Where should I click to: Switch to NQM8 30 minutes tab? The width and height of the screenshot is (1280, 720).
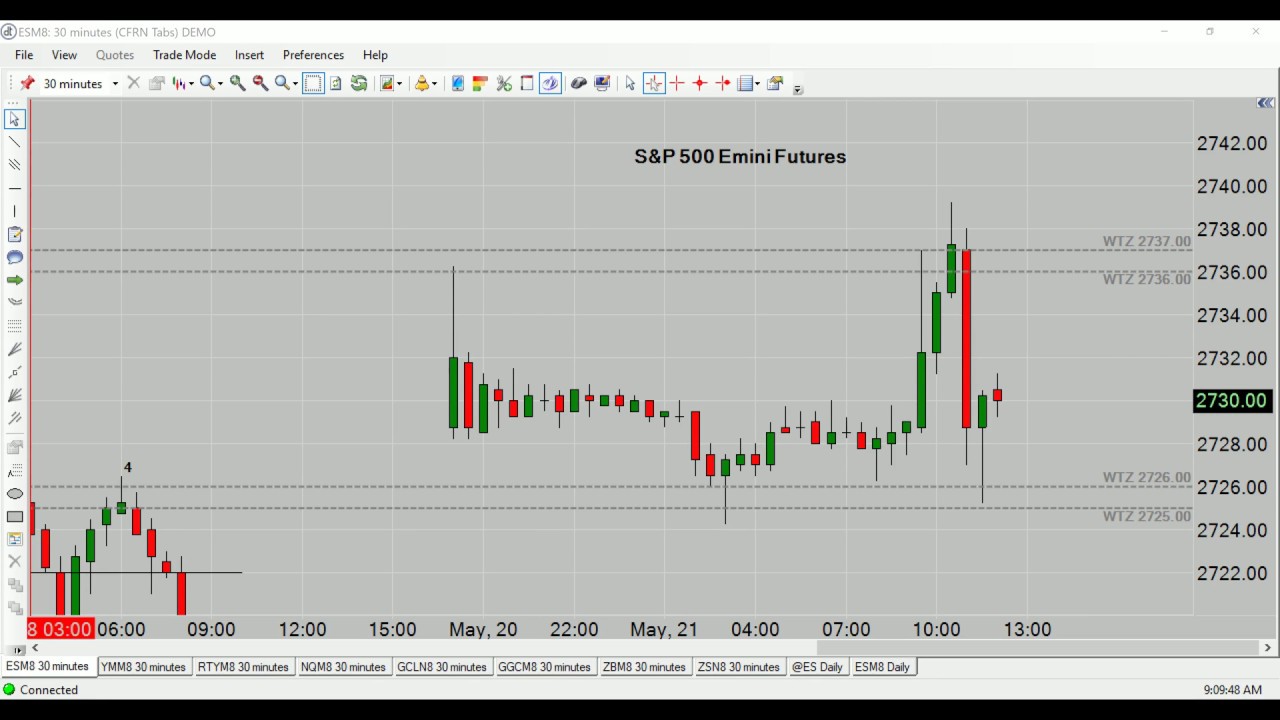(x=343, y=667)
